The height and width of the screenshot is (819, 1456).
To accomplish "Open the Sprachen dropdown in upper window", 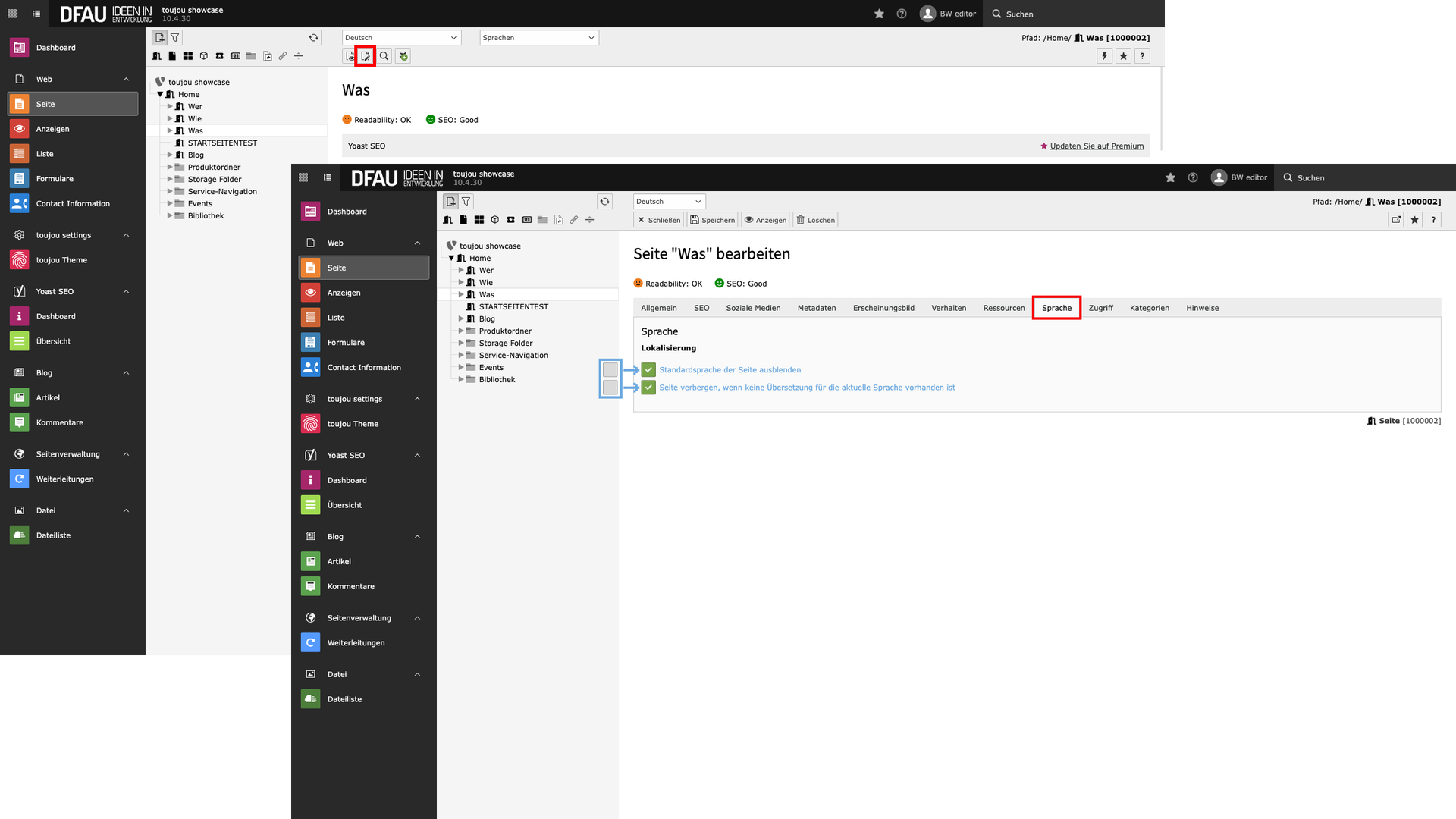I will point(539,38).
